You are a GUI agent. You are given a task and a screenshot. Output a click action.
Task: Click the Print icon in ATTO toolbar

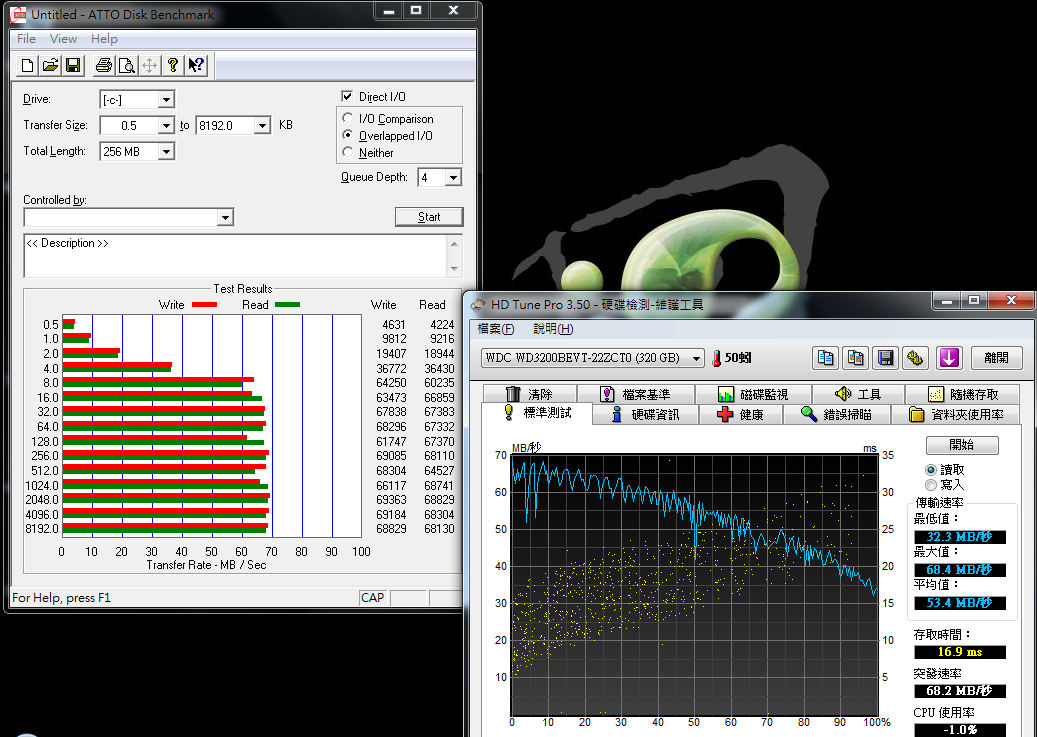coord(103,66)
